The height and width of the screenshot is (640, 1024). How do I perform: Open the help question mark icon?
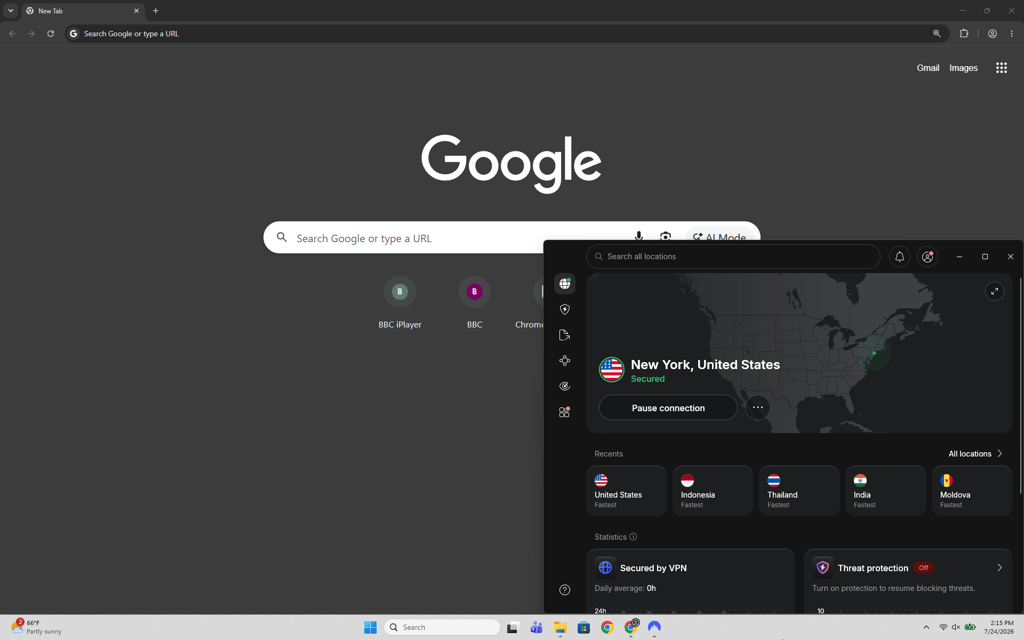[565, 590]
